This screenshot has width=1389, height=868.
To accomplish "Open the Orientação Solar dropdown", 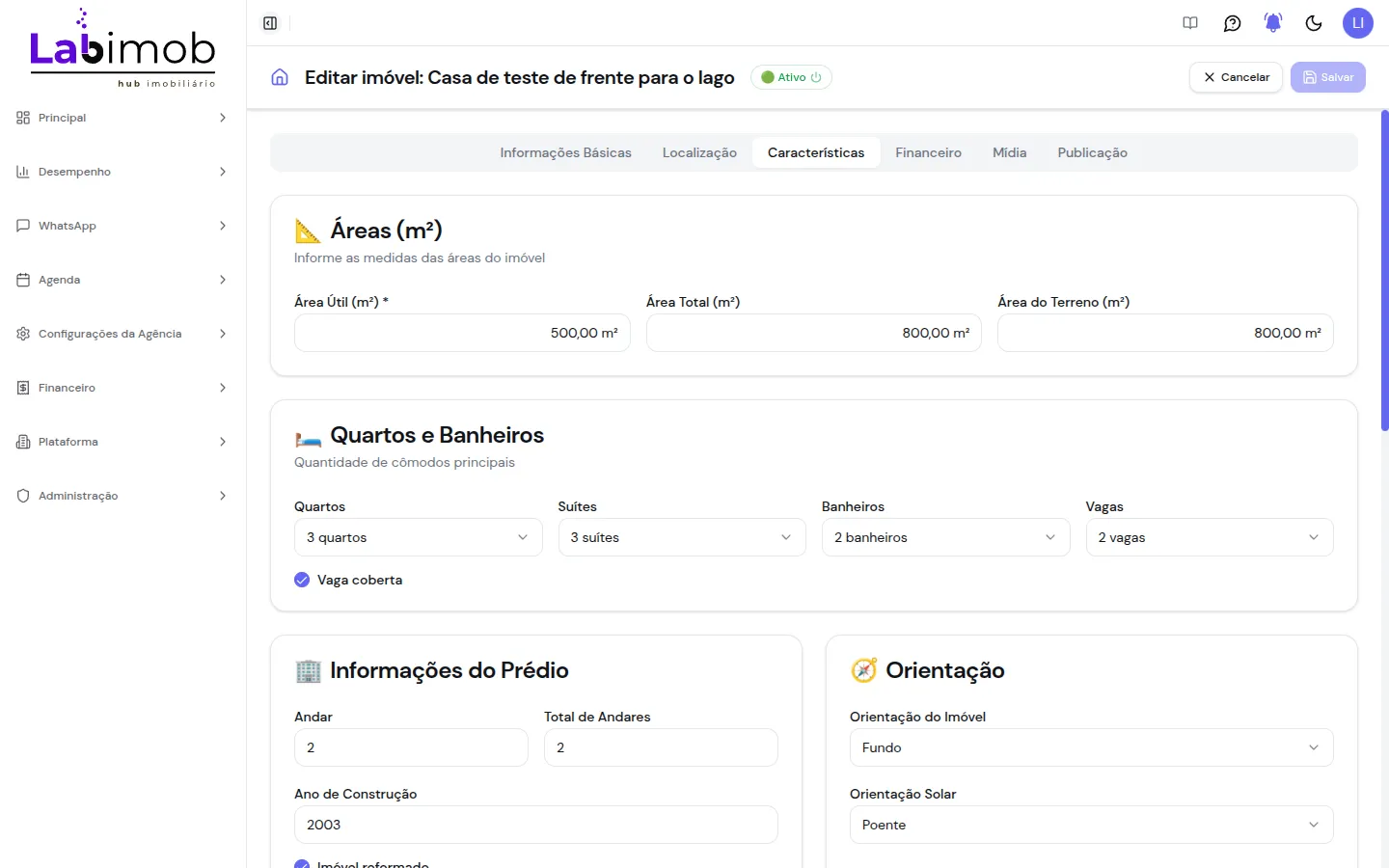I will (1091, 825).
